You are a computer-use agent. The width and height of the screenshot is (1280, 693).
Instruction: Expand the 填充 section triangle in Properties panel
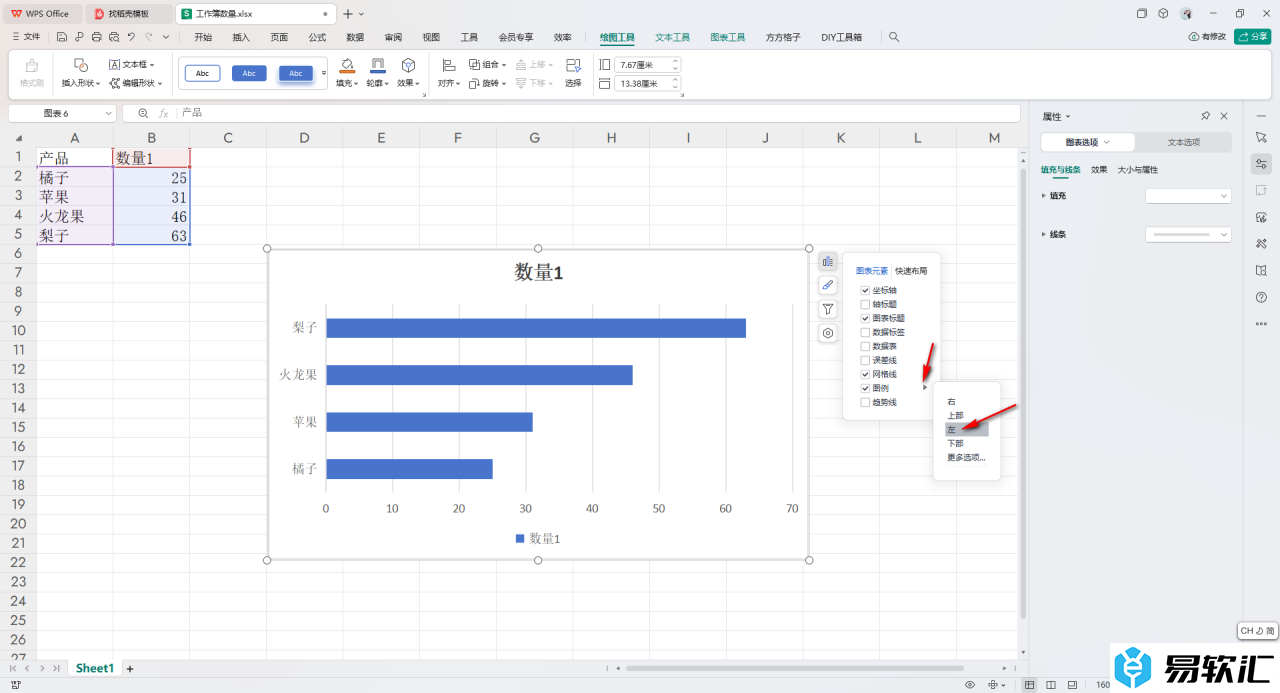(1044, 196)
